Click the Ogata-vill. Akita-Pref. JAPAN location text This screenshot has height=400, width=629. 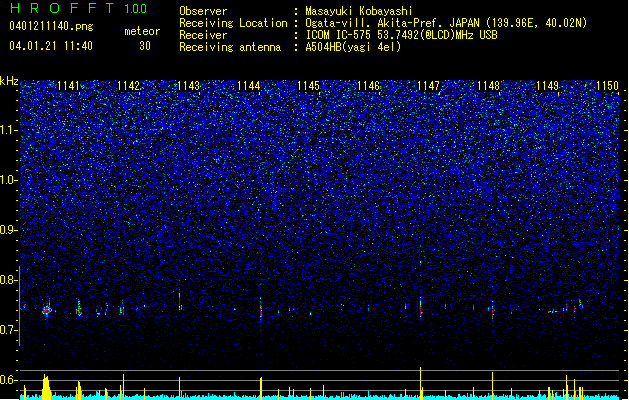pyautogui.click(x=446, y=23)
